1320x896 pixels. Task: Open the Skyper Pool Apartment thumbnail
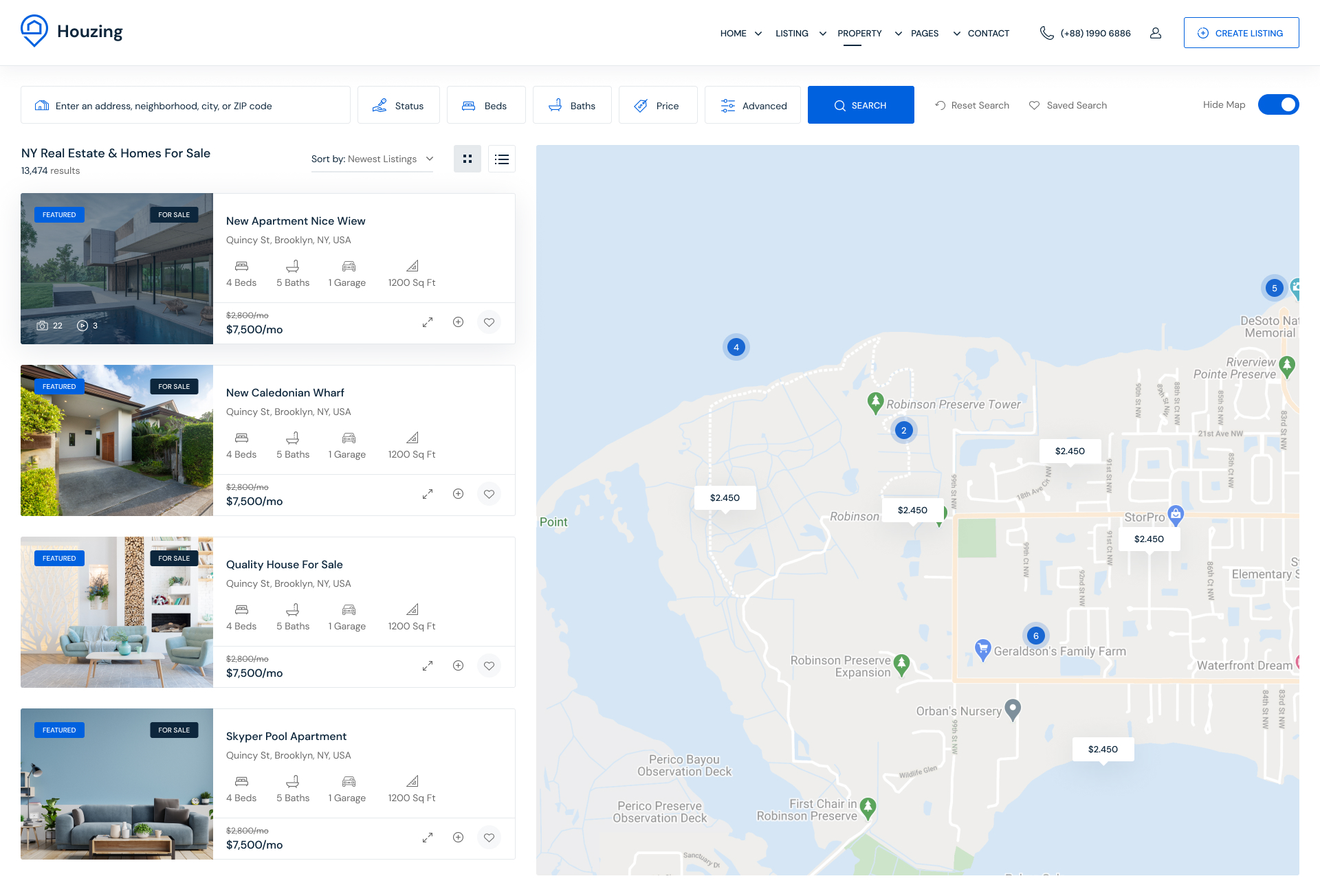117,784
